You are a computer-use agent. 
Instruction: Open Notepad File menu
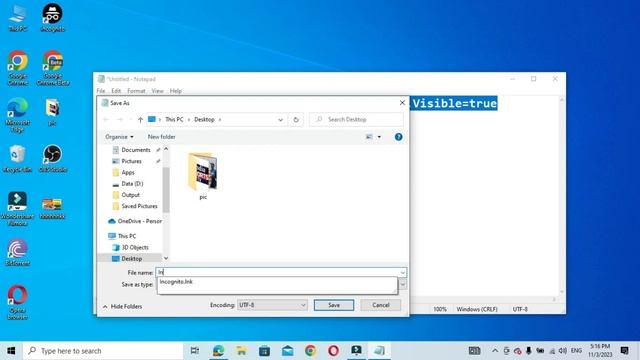tap(101, 91)
